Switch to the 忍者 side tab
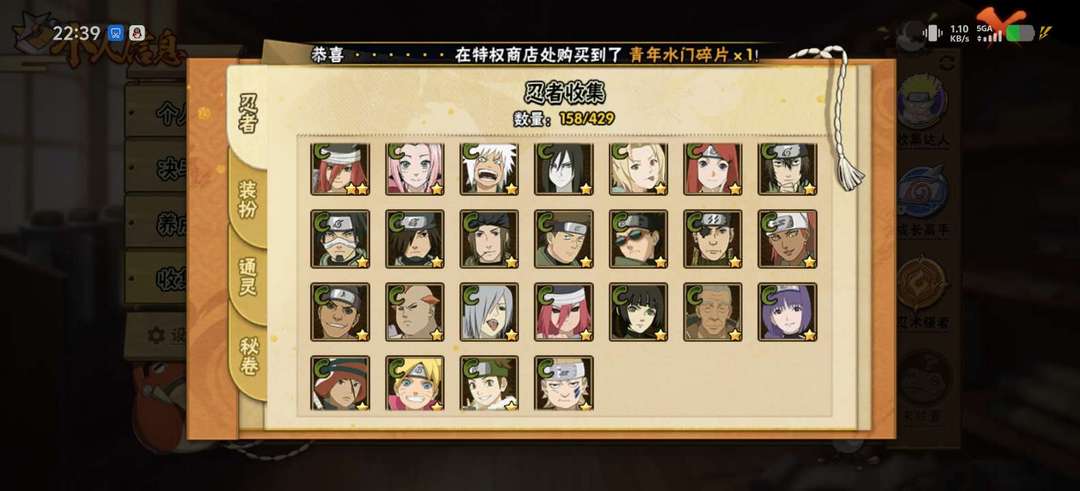 click(x=249, y=114)
